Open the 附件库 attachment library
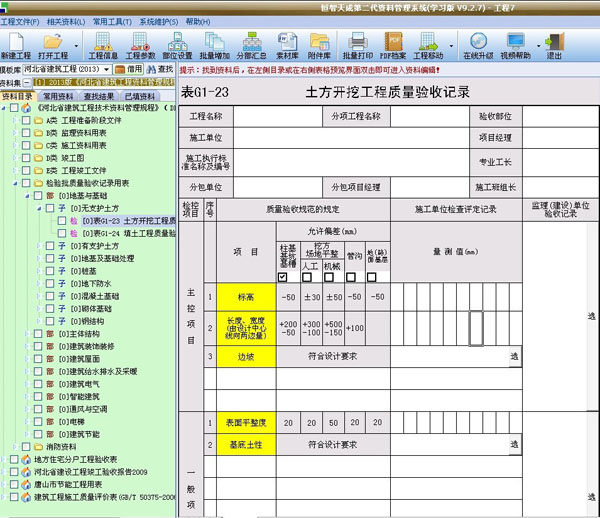600x518 pixels. pos(319,46)
